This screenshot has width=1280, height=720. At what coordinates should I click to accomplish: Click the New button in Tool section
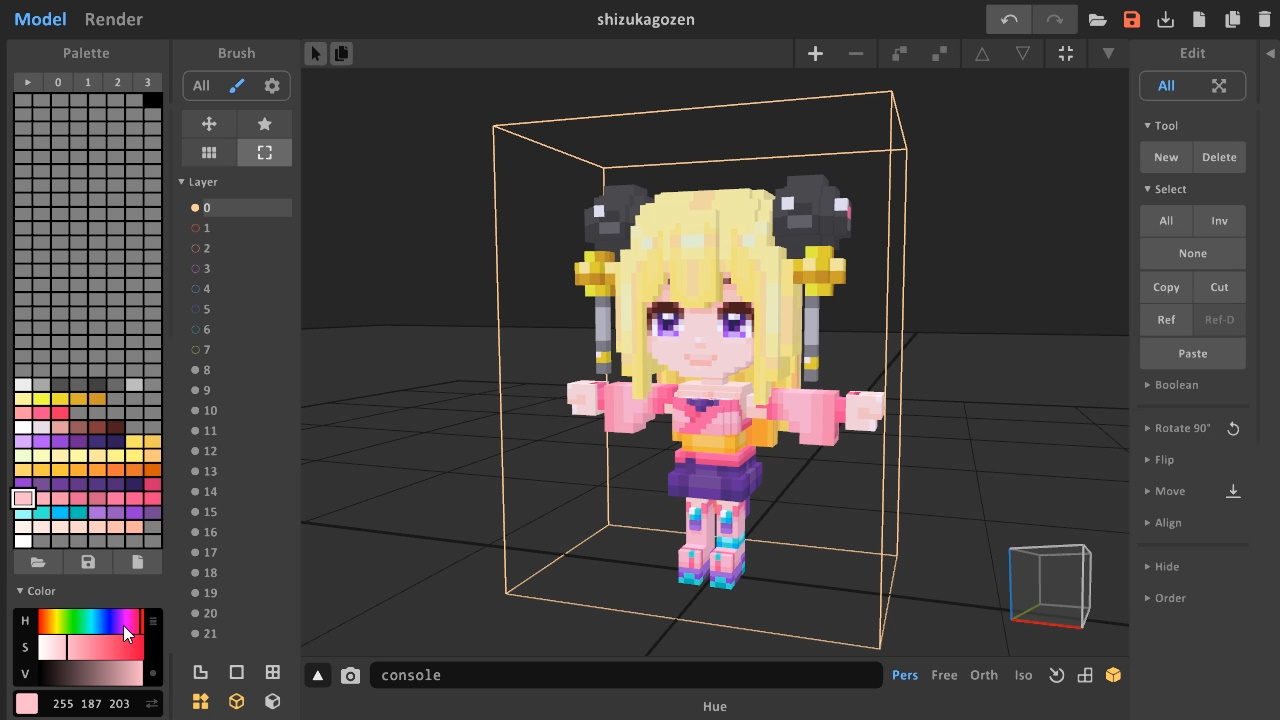pos(1166,157)
